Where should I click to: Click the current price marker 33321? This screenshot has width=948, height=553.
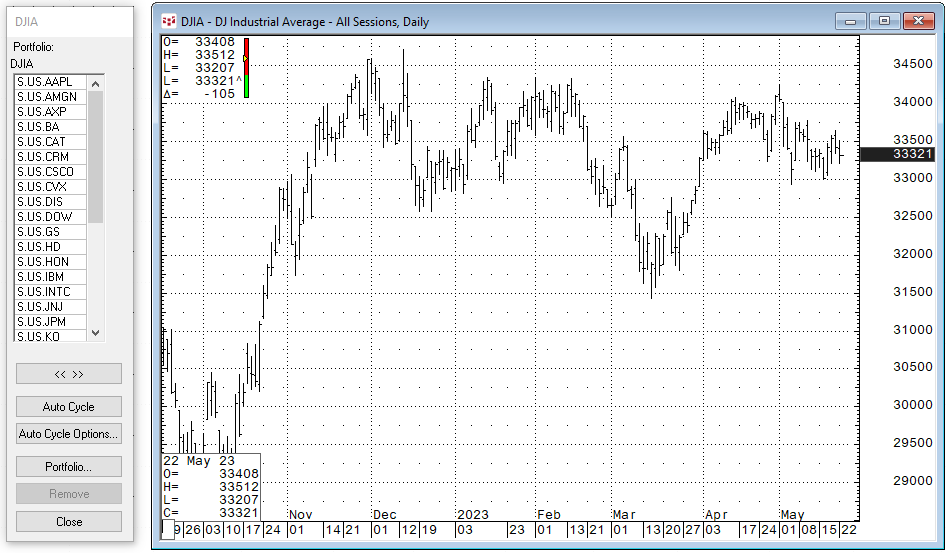tap(897, 154)
